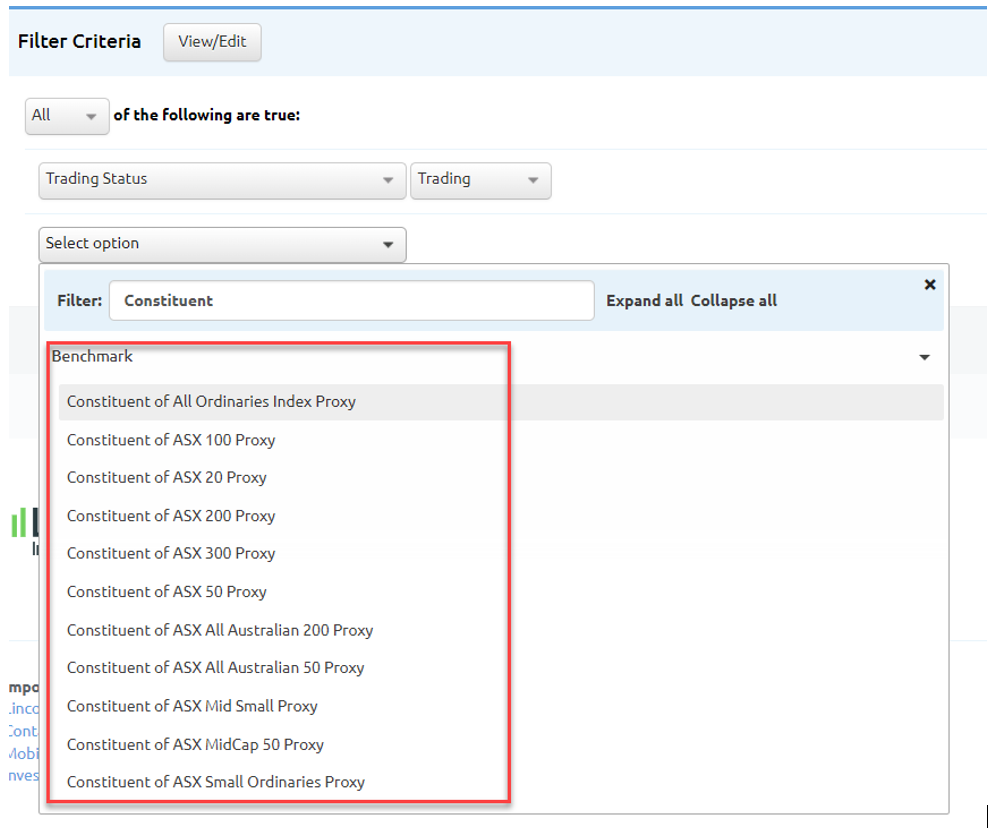The height and width of the screenshot is (833, 998).
Task: Close the filter option panel with X
Action: point(930,285)
